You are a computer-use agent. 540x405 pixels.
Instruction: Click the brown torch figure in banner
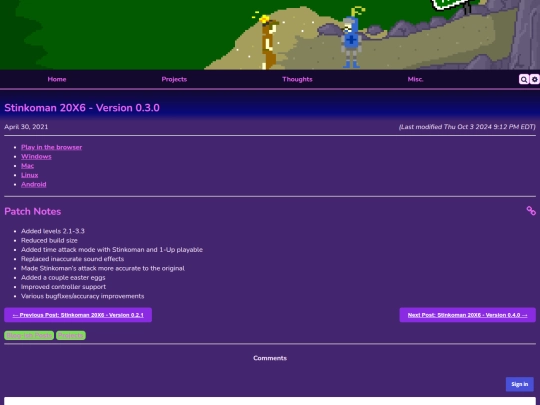(x=268, y=43)
